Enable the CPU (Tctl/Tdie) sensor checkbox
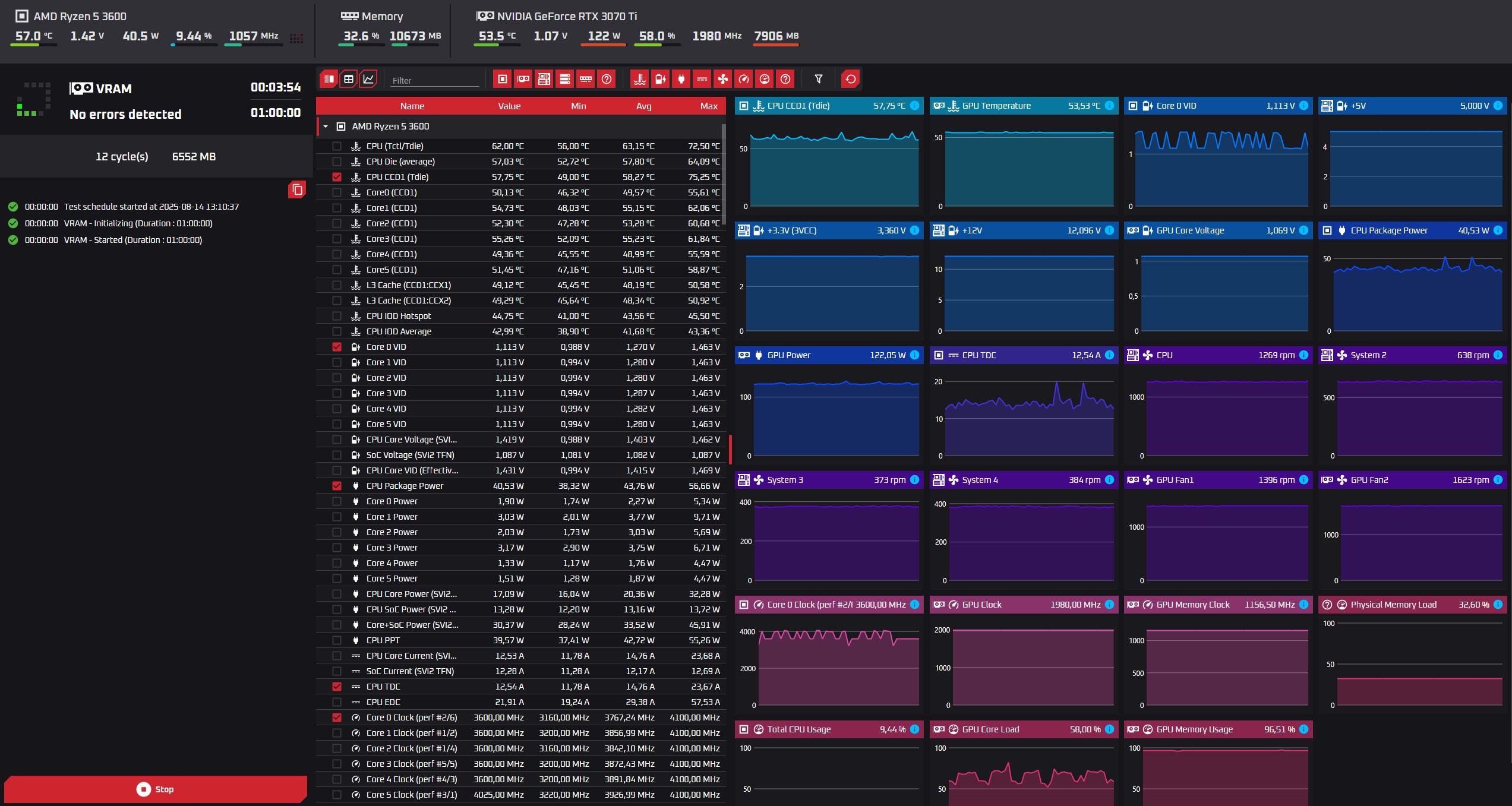 [338, 146]
